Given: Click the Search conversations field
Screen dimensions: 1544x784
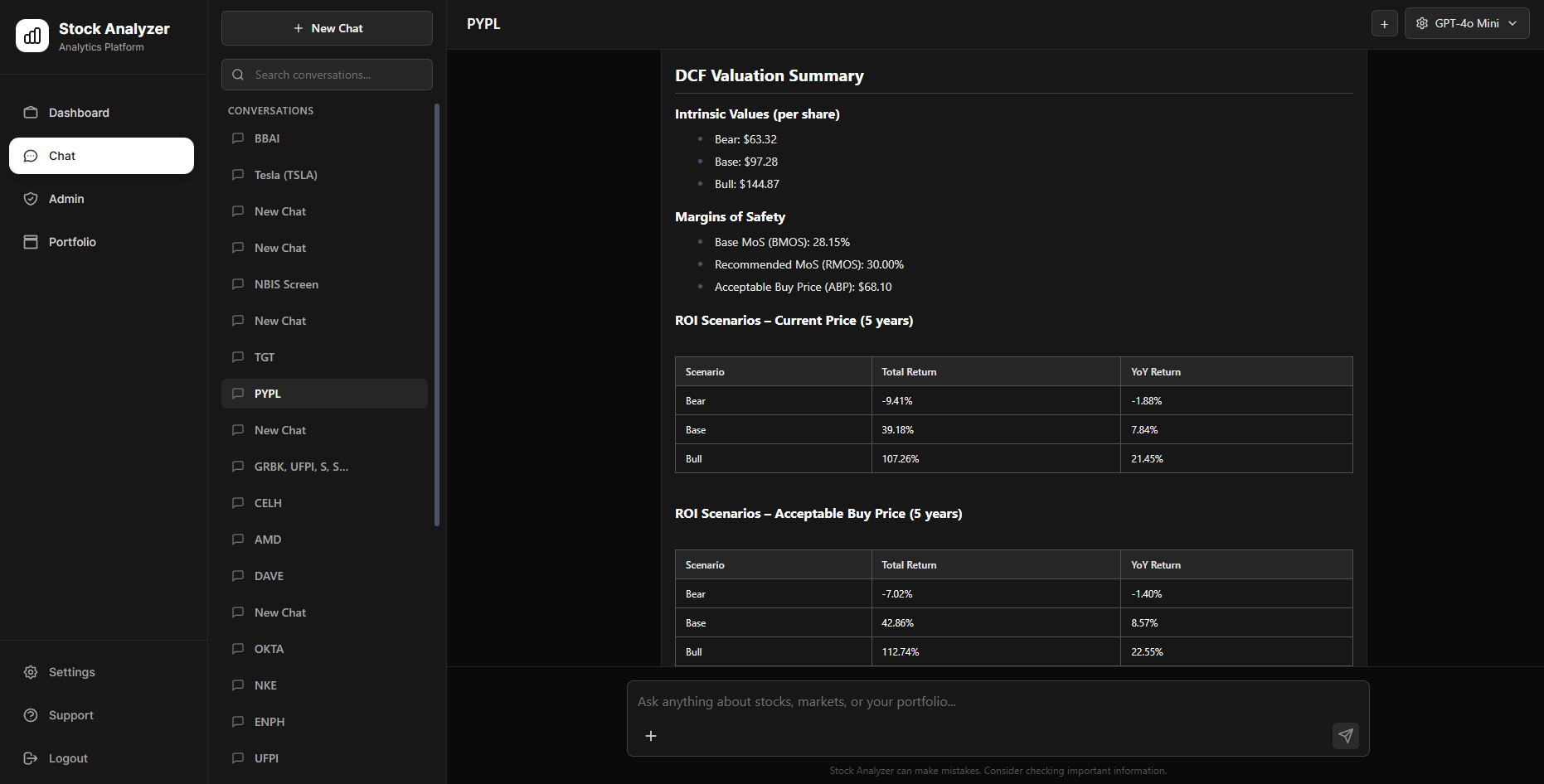Looking at the screenshot, I should [x=327, y=75].
